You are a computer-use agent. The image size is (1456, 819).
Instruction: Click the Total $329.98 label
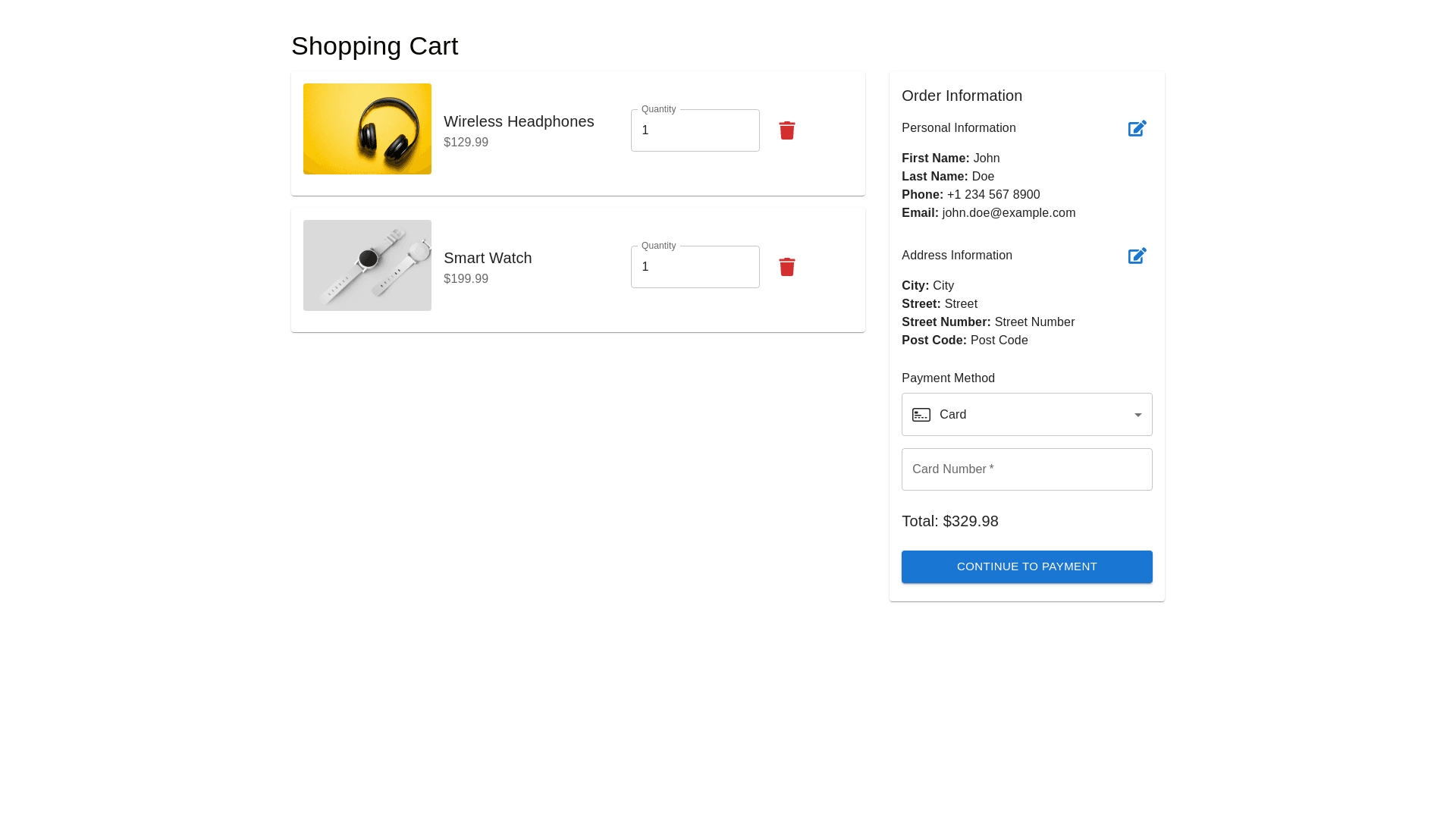point(949,521)
